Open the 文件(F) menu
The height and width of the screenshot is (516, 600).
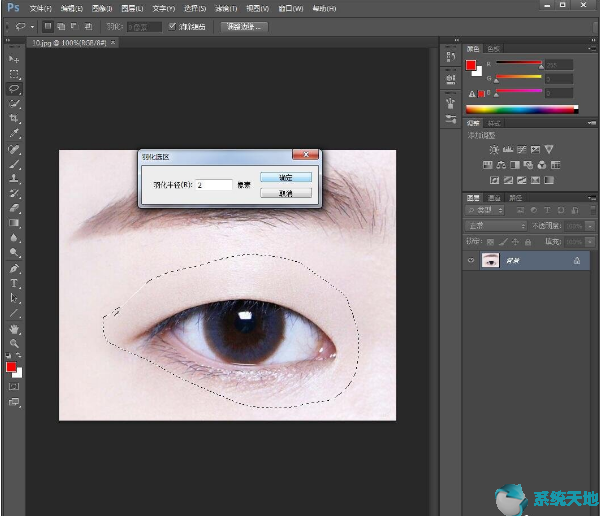(x=40, y=8)
